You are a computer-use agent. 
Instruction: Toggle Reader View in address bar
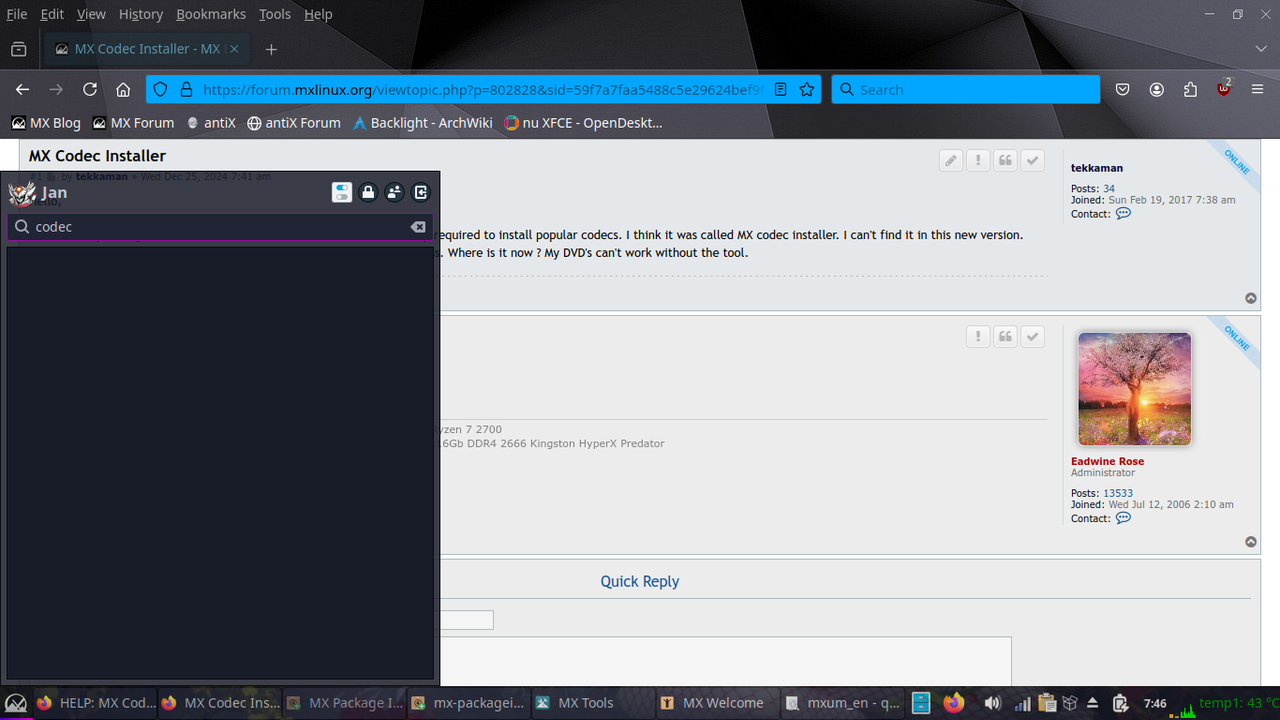click(781, 89)
